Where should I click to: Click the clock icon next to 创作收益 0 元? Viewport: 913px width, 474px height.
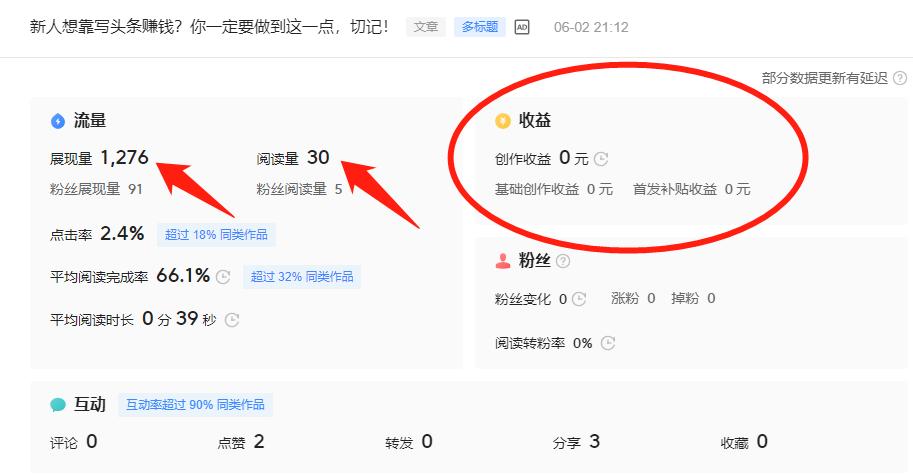(601, 158)
